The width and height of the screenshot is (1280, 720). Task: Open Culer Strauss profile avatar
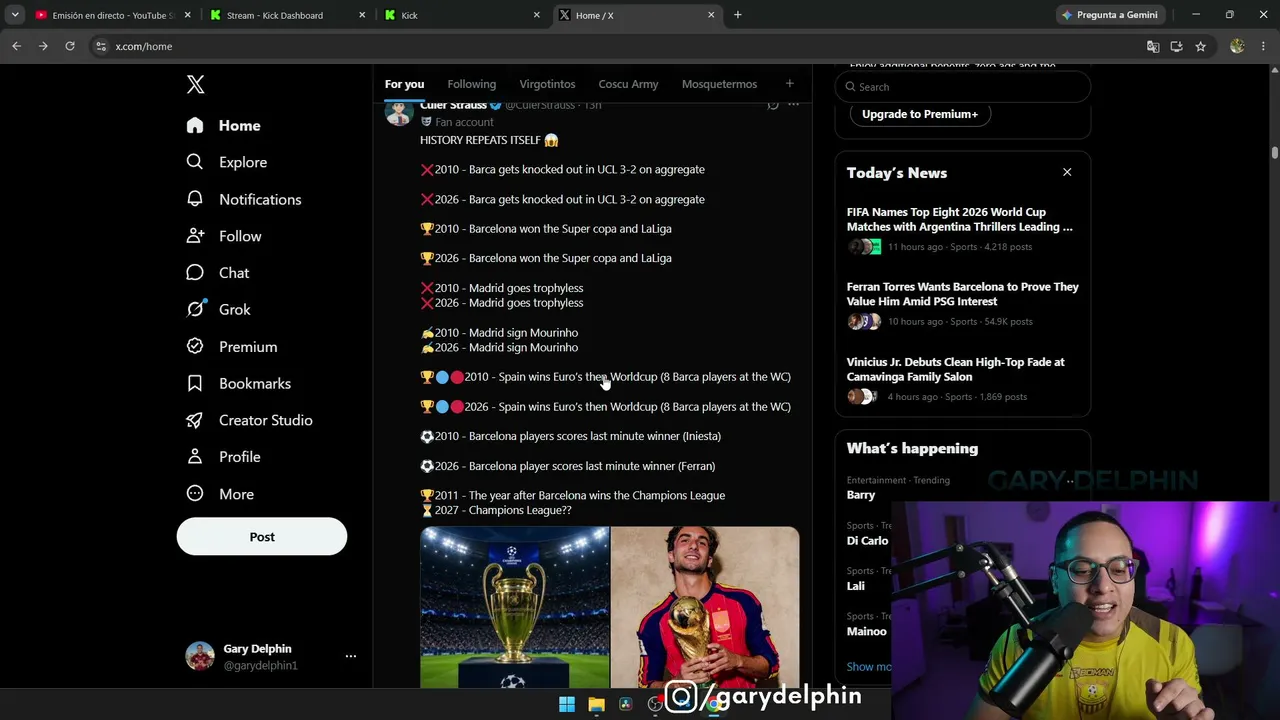(399, 112)
